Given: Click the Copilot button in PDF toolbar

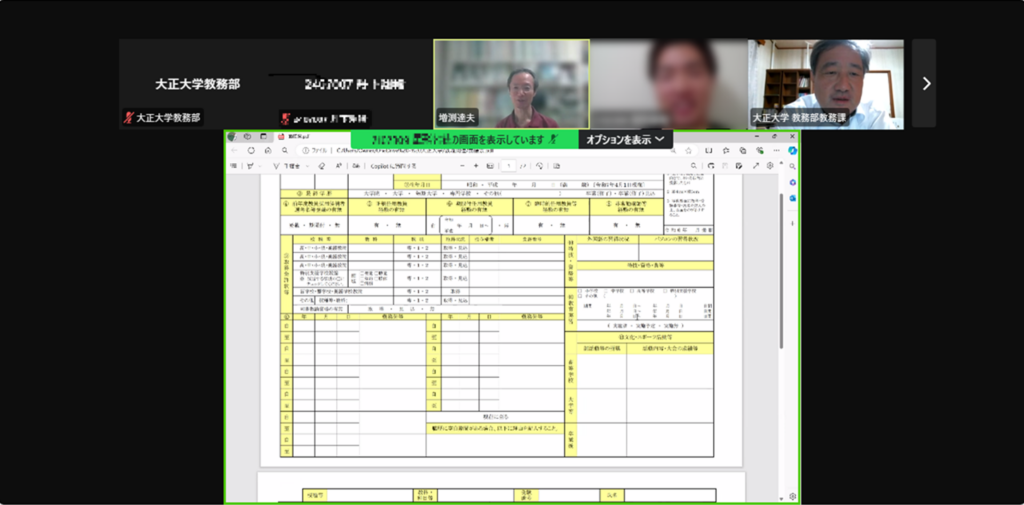Looking at the screenshot, I should 392,166.
